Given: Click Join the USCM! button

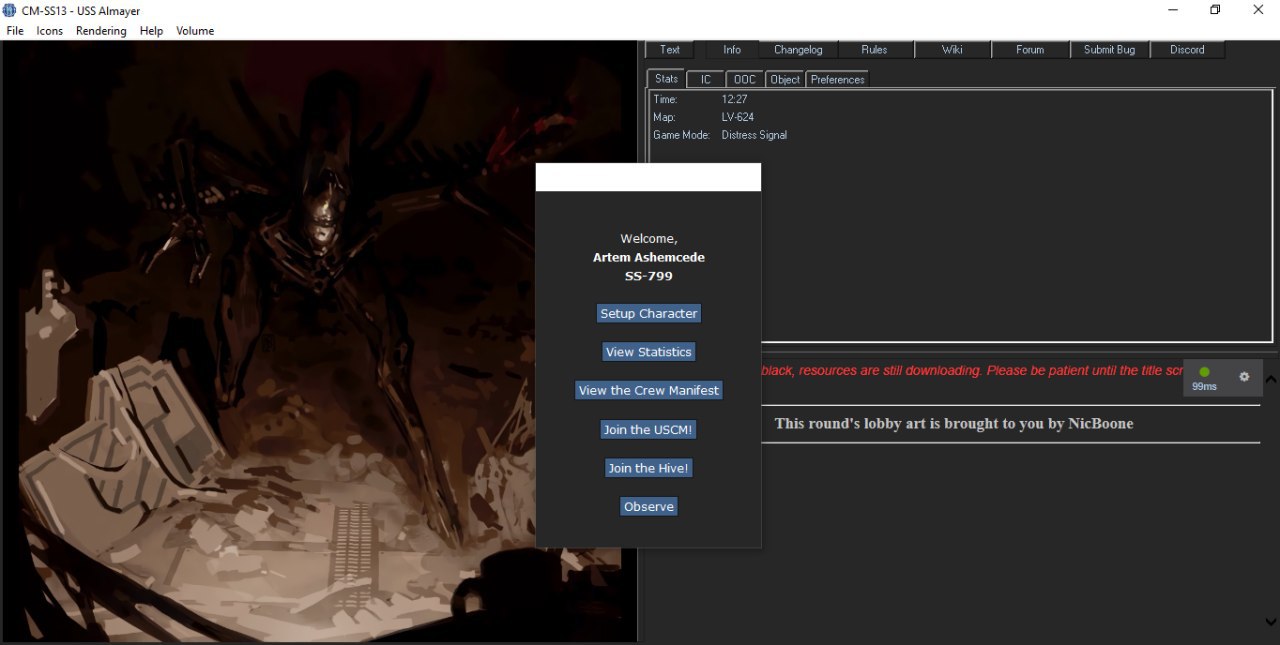Looking at the screenshot, I should pos(649,429).
